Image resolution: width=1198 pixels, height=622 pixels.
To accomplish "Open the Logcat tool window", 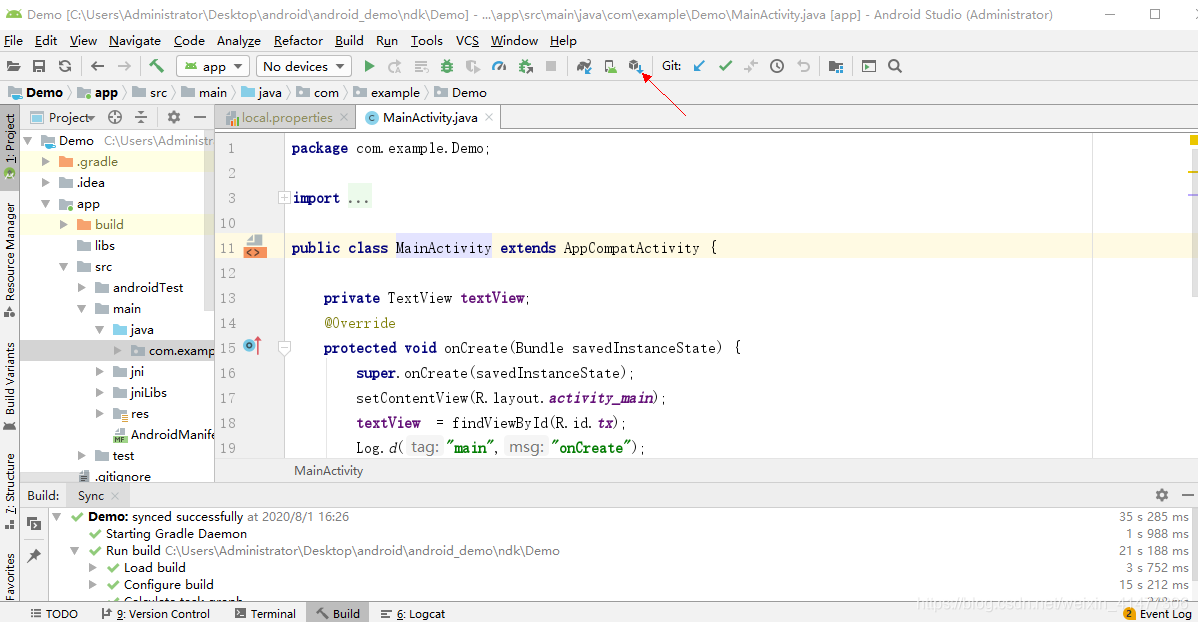I will click(x=413, y=614).
